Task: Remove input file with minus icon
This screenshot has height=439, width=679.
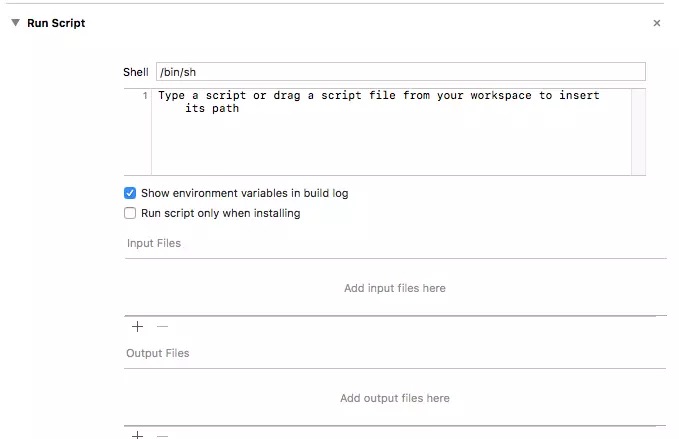Action: [162, 326]
